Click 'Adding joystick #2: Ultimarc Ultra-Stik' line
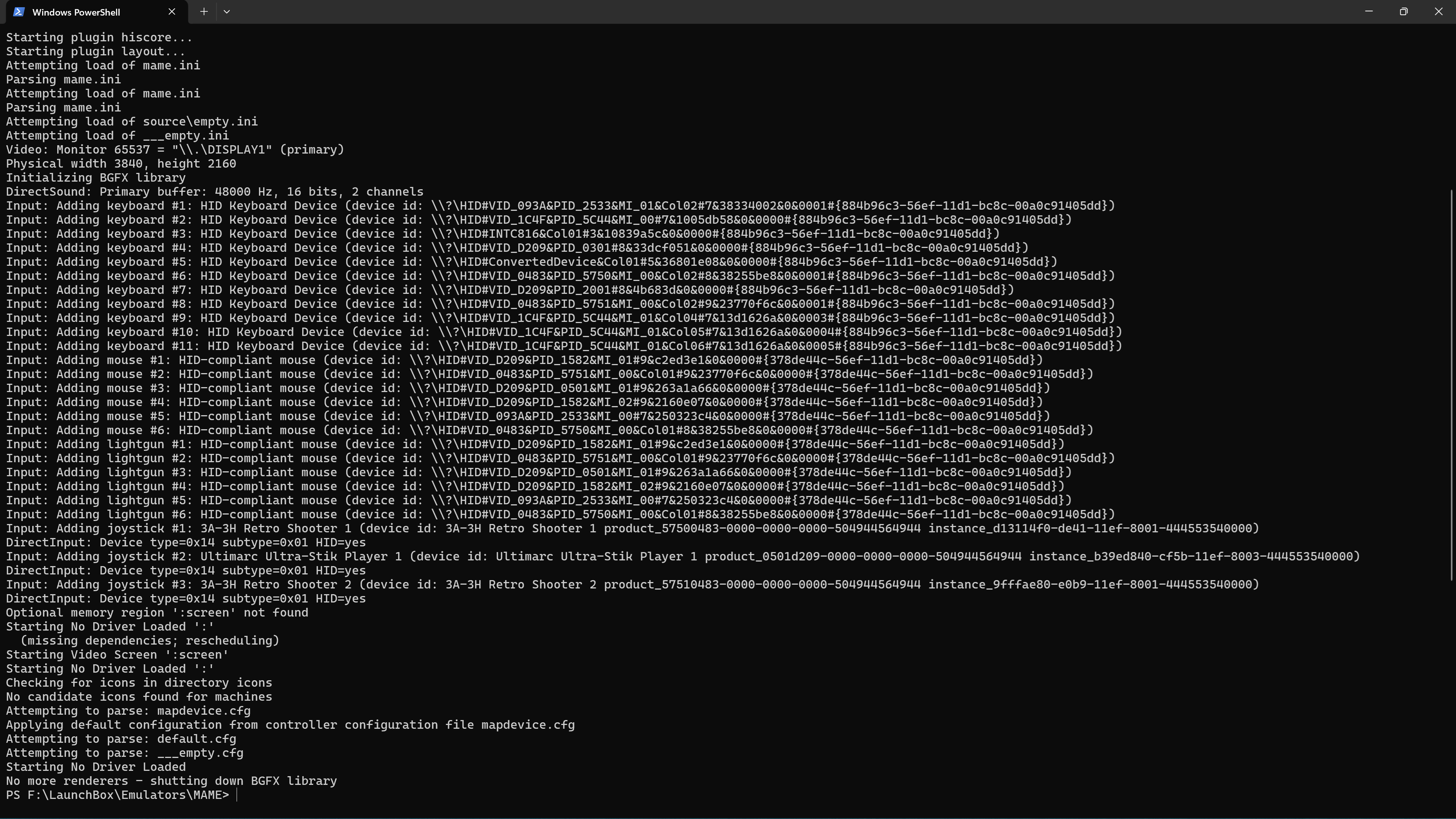Image resolution: width=1456 pixels, height=819 pixels. pos(683,557)
